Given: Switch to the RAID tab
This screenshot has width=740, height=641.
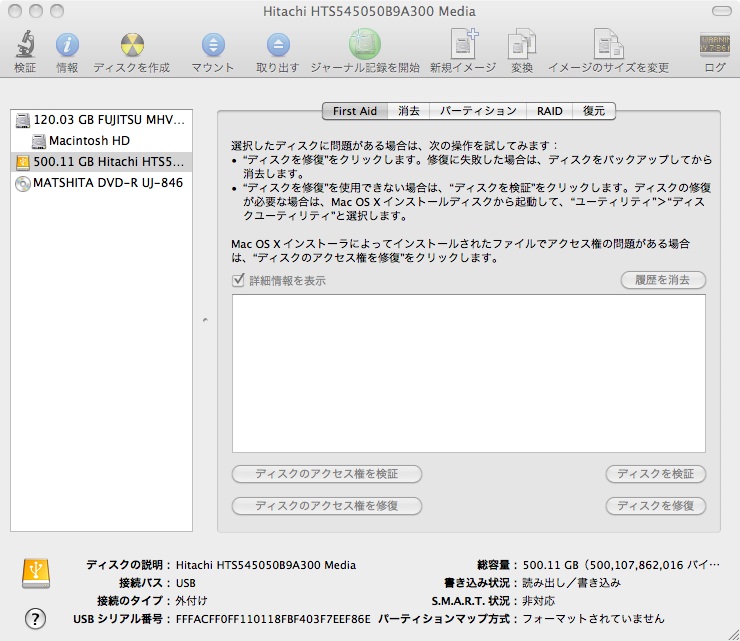Looking at the screenshot, I should pyautogui.click(x=549, y=111).
